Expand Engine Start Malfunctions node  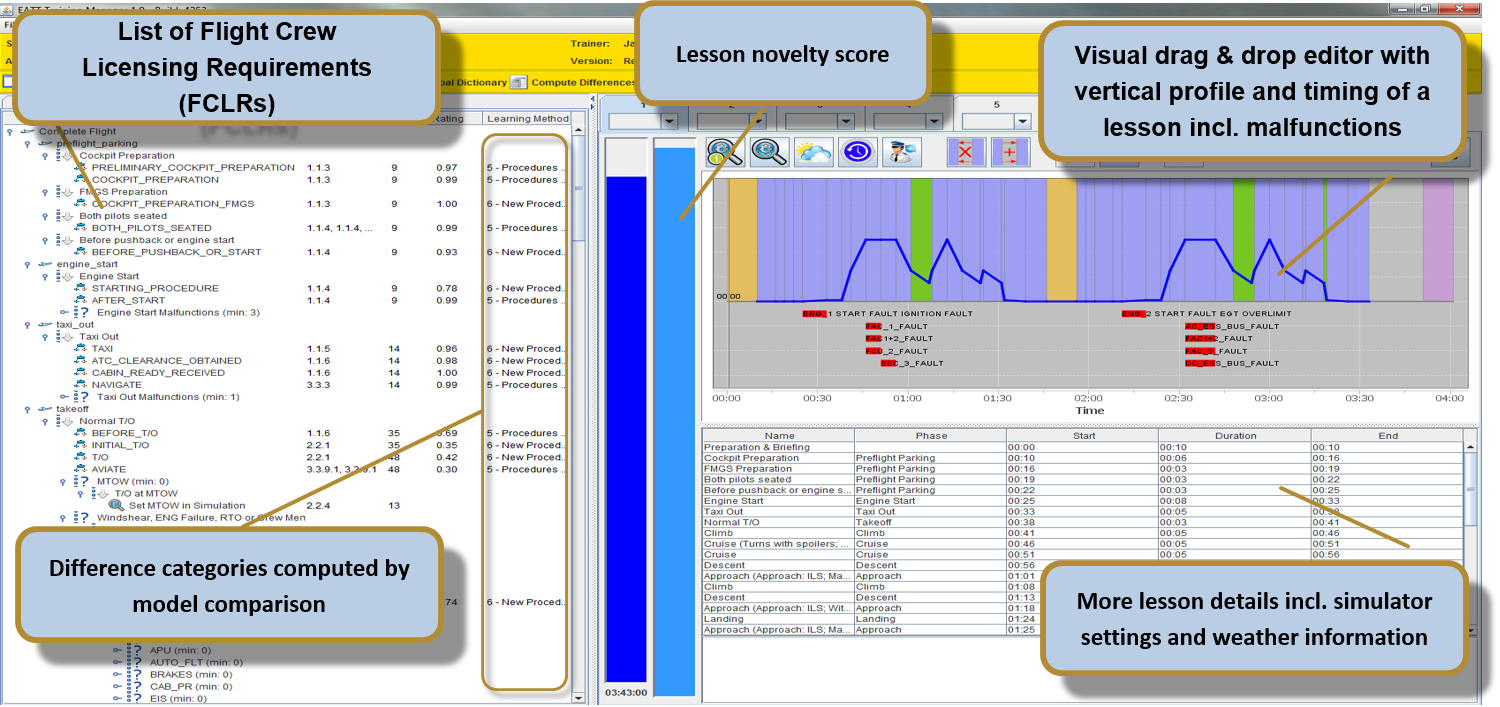click(x=62, y=313)
